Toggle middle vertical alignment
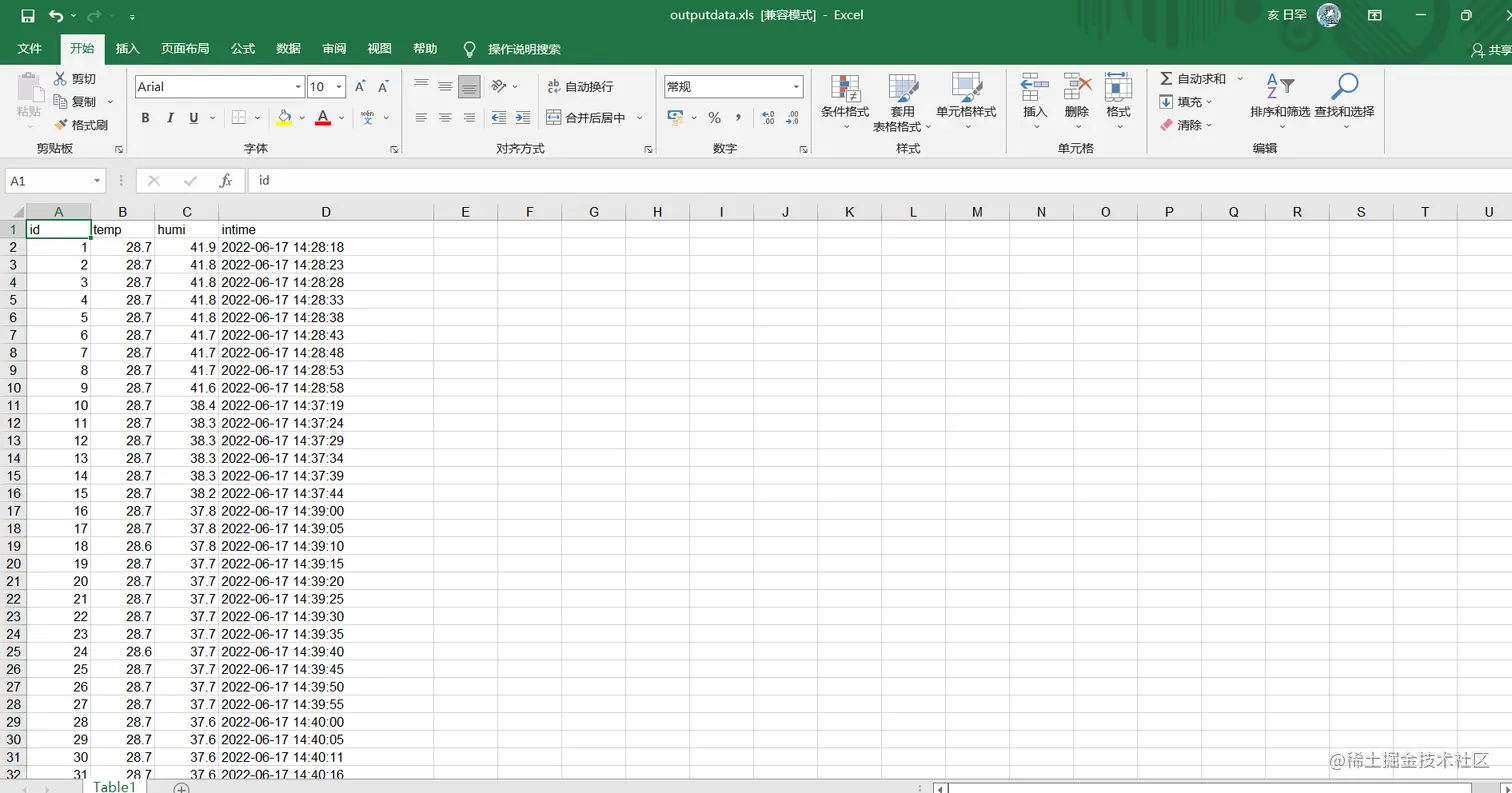The image size is (1512, 793). [x=445, y=87]
